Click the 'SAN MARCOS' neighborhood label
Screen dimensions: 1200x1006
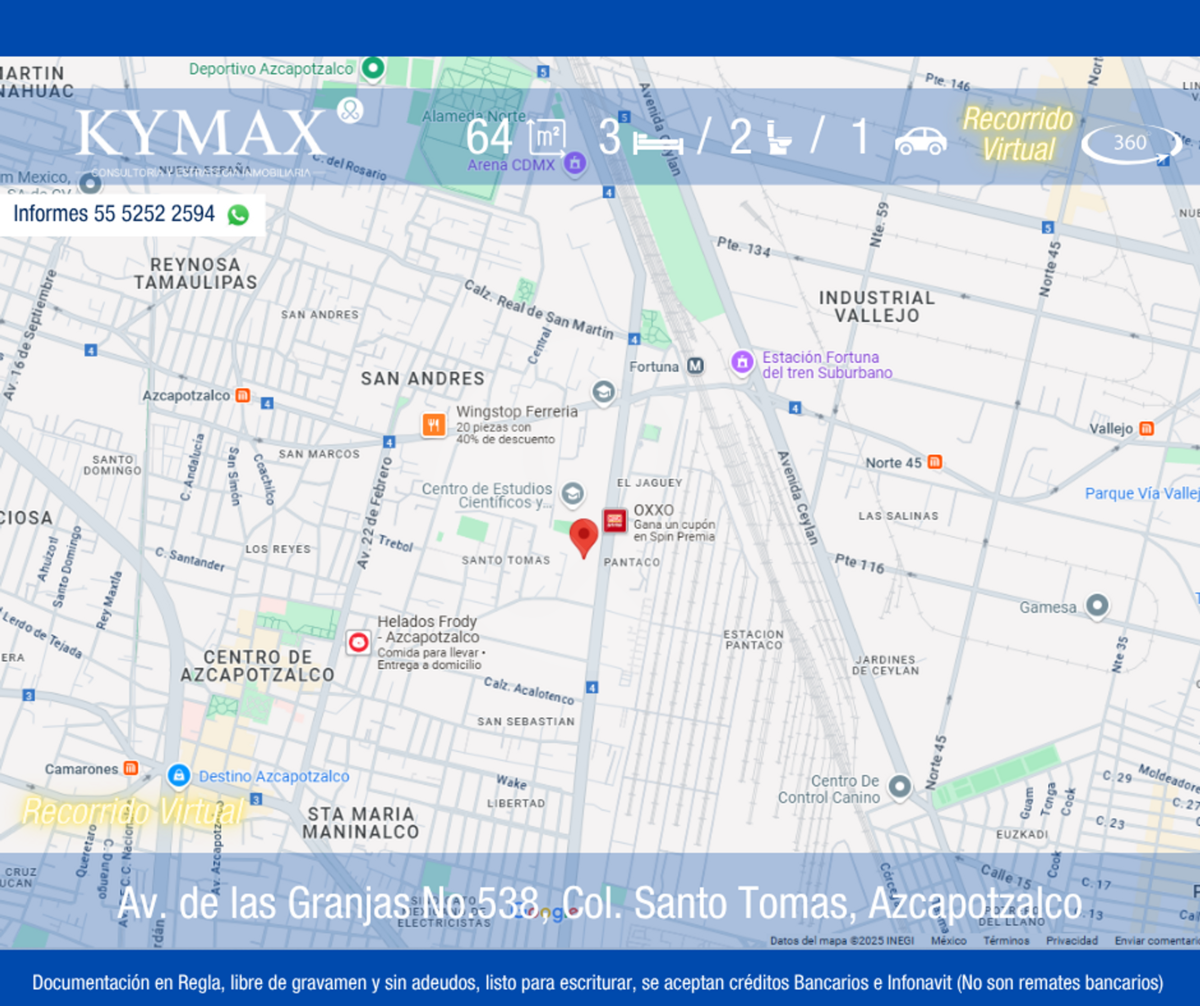click(x=319, y=454)
